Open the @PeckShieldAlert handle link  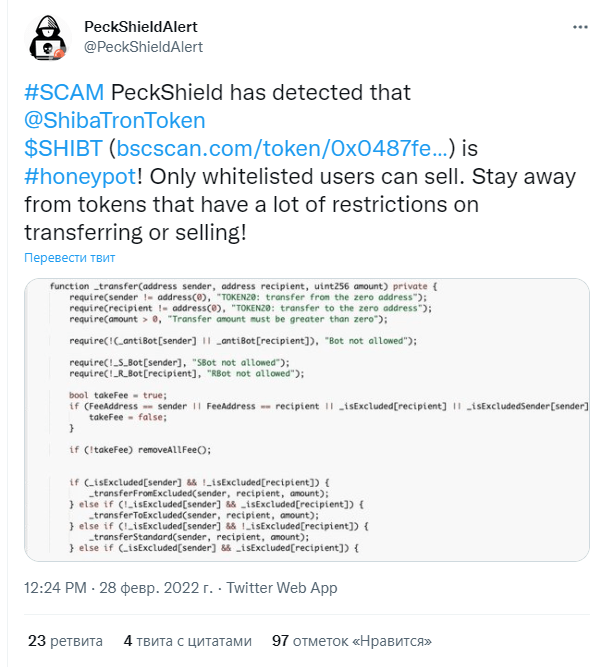[143, 47]
